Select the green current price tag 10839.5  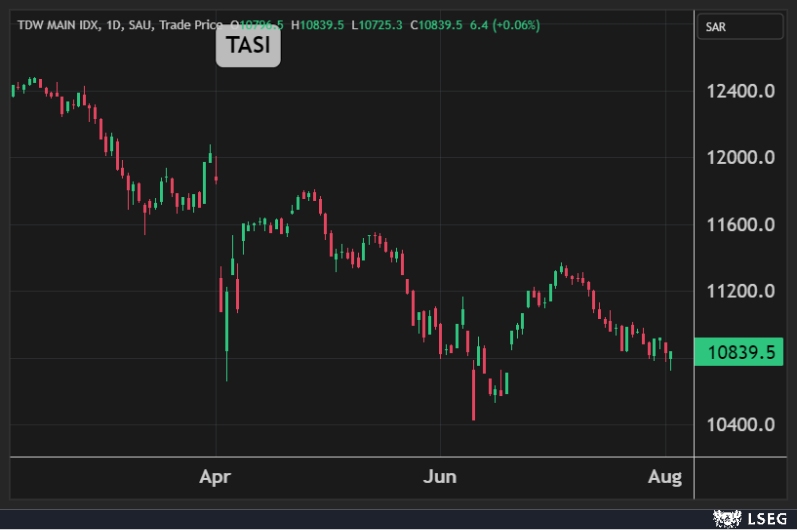point(740,352)
